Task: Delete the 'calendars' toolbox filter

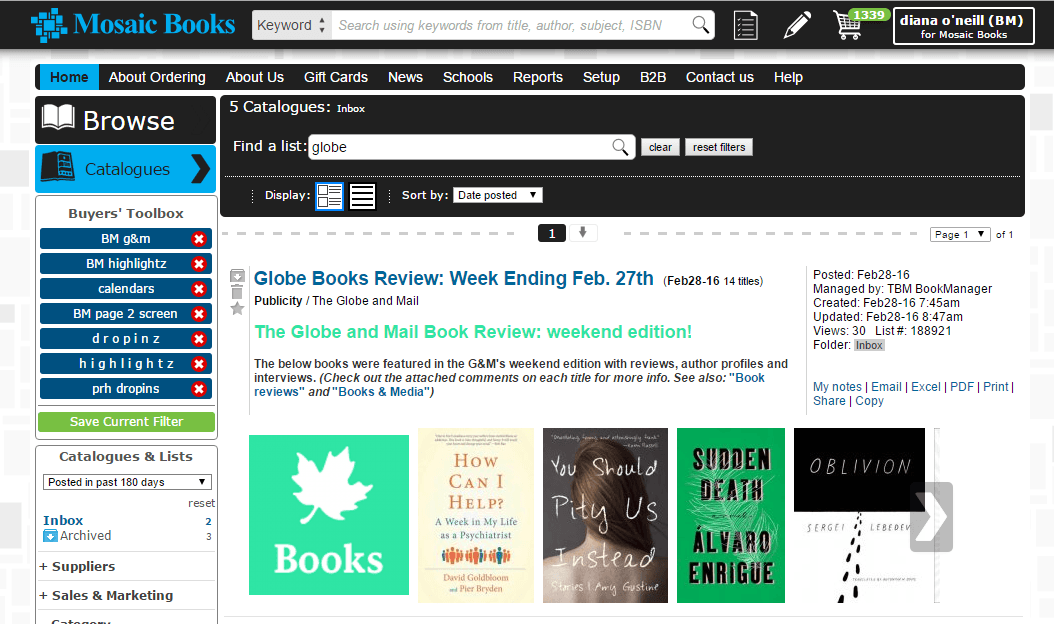Action: [x=199, y=289]
